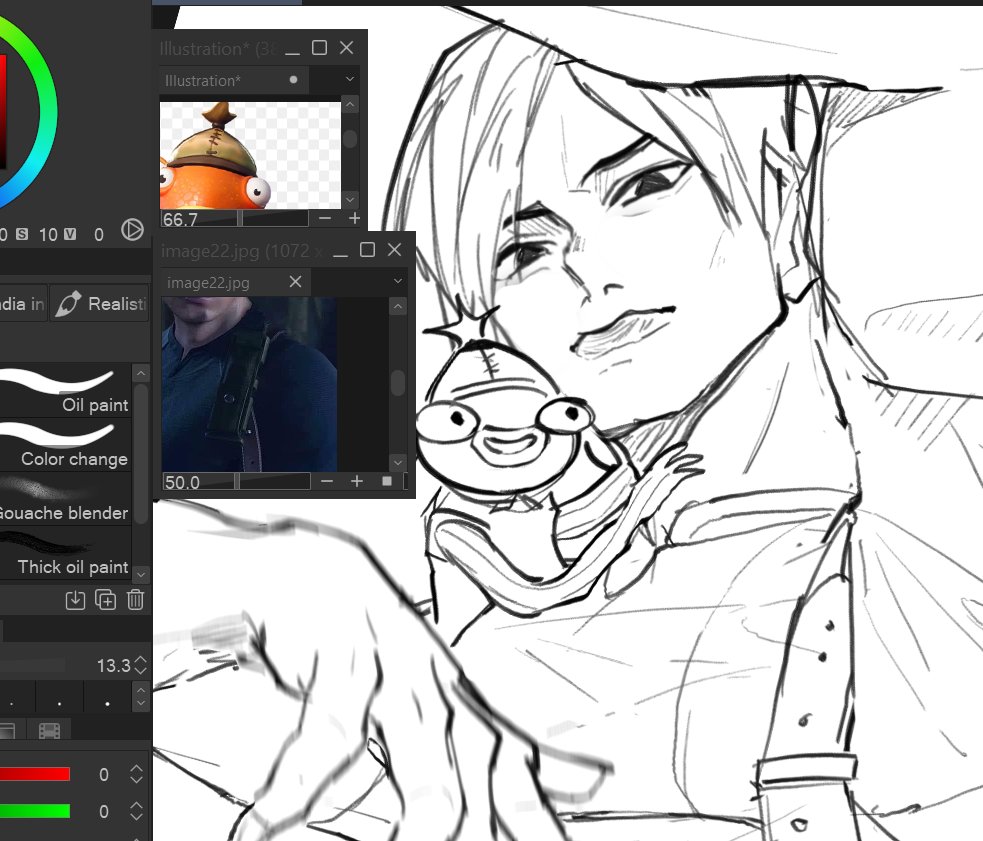Edit the 66.7 zoom value field
Image resolution: width=983 pixels, height=841 pixels.
[x=198, y=219]
